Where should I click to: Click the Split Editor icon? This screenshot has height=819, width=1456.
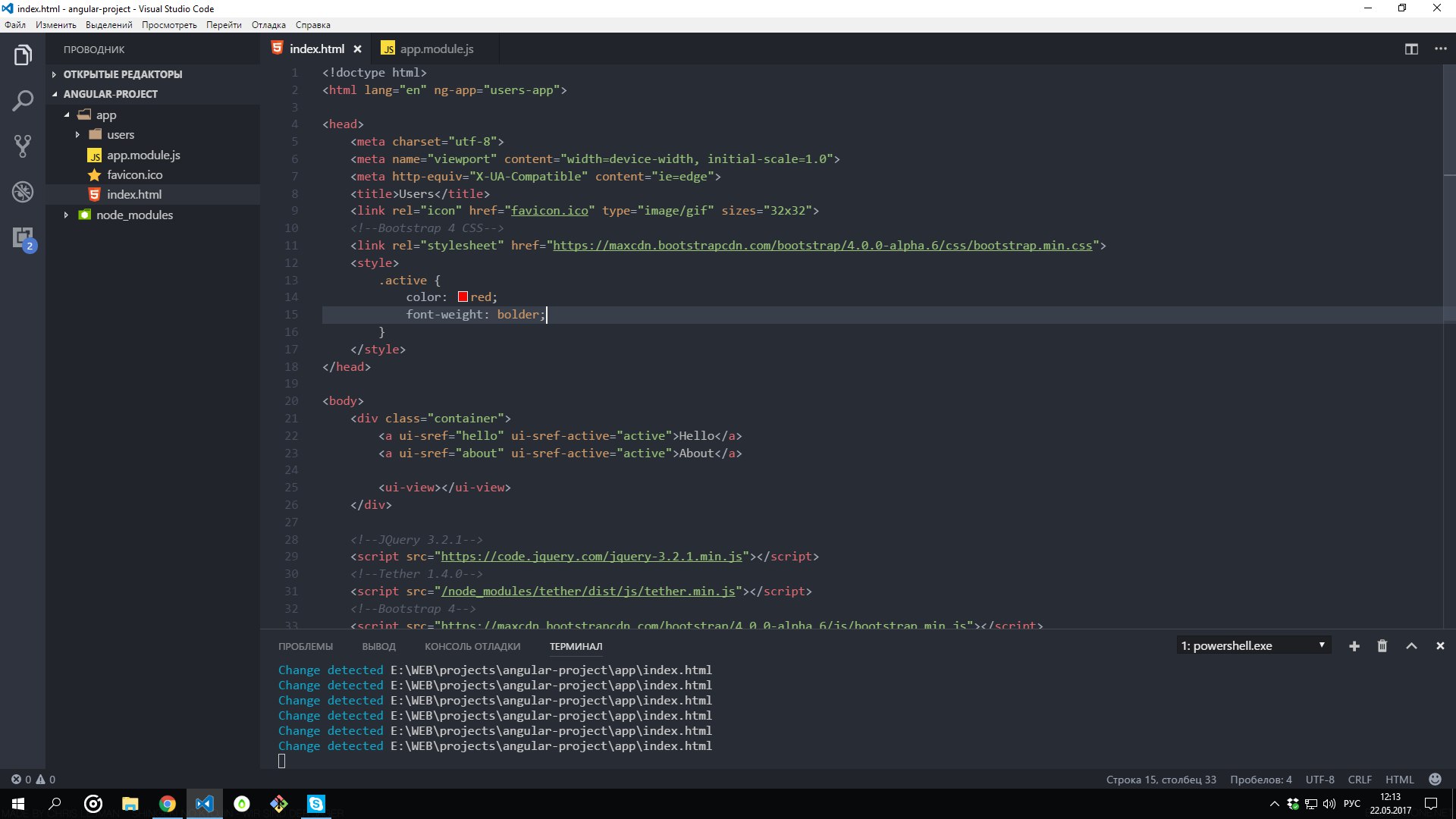tap(1411, 49)
